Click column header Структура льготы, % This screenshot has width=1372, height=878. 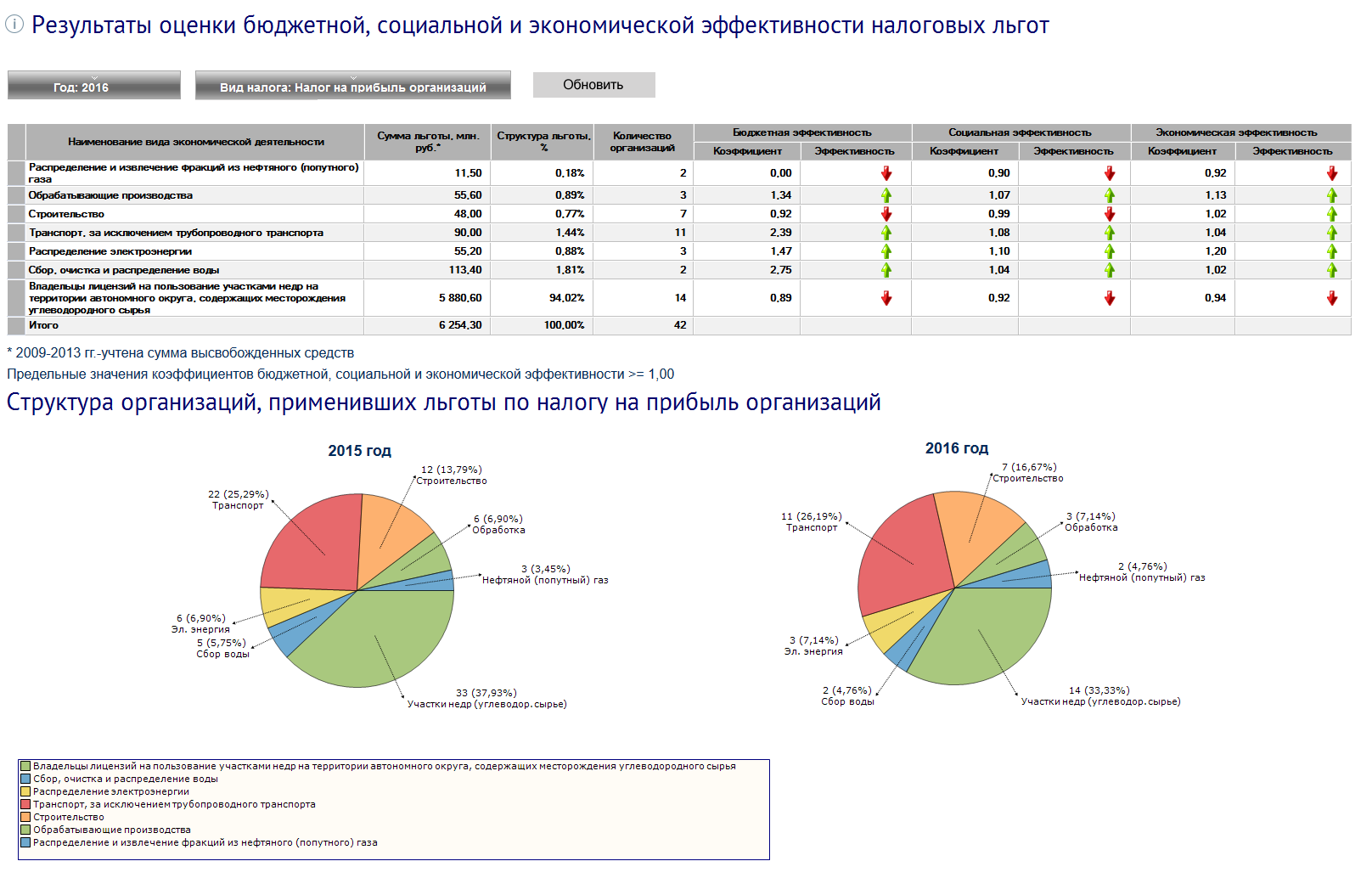pos(543,142)
